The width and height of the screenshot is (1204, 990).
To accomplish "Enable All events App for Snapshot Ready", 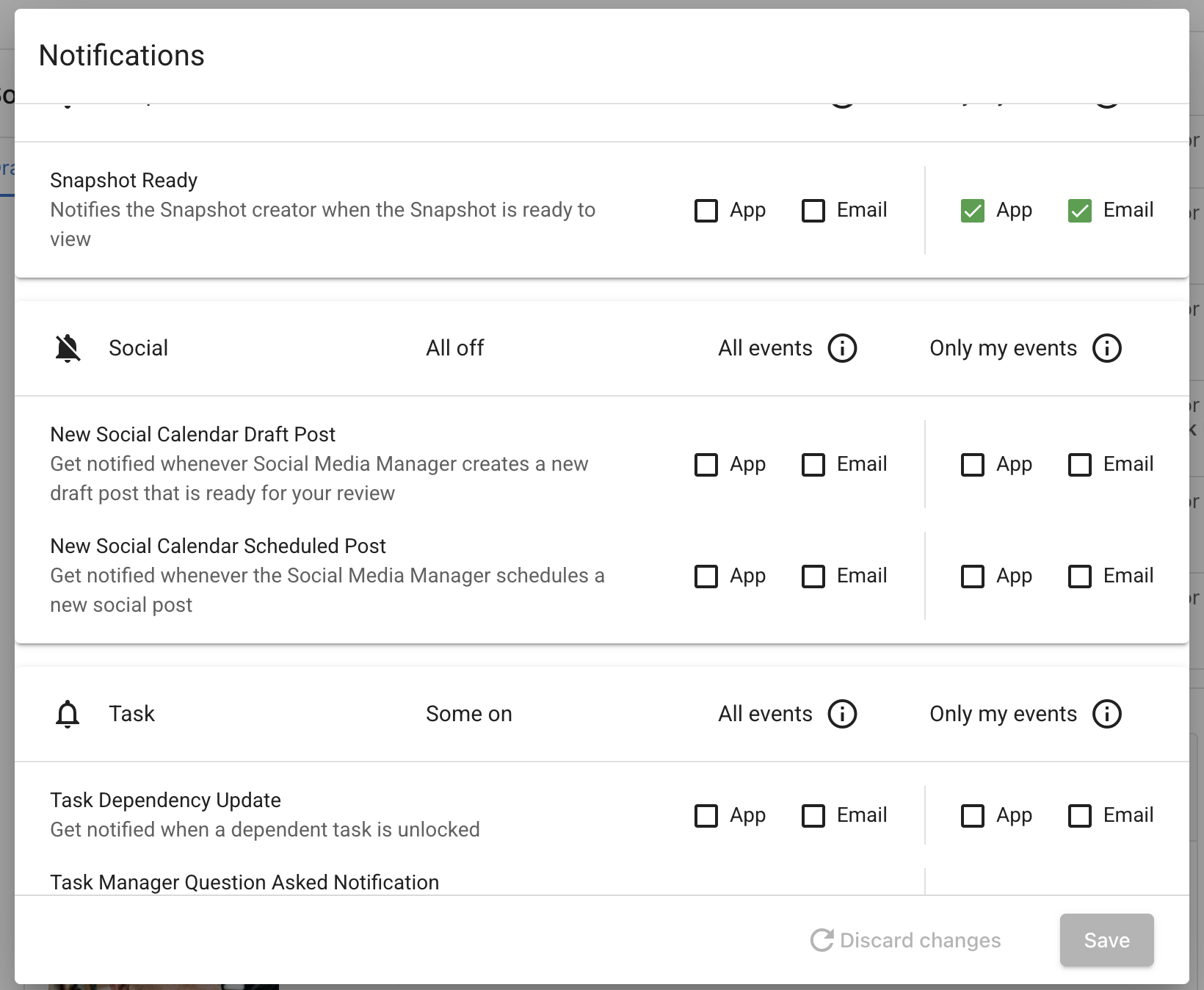I will tap(706, 211).
